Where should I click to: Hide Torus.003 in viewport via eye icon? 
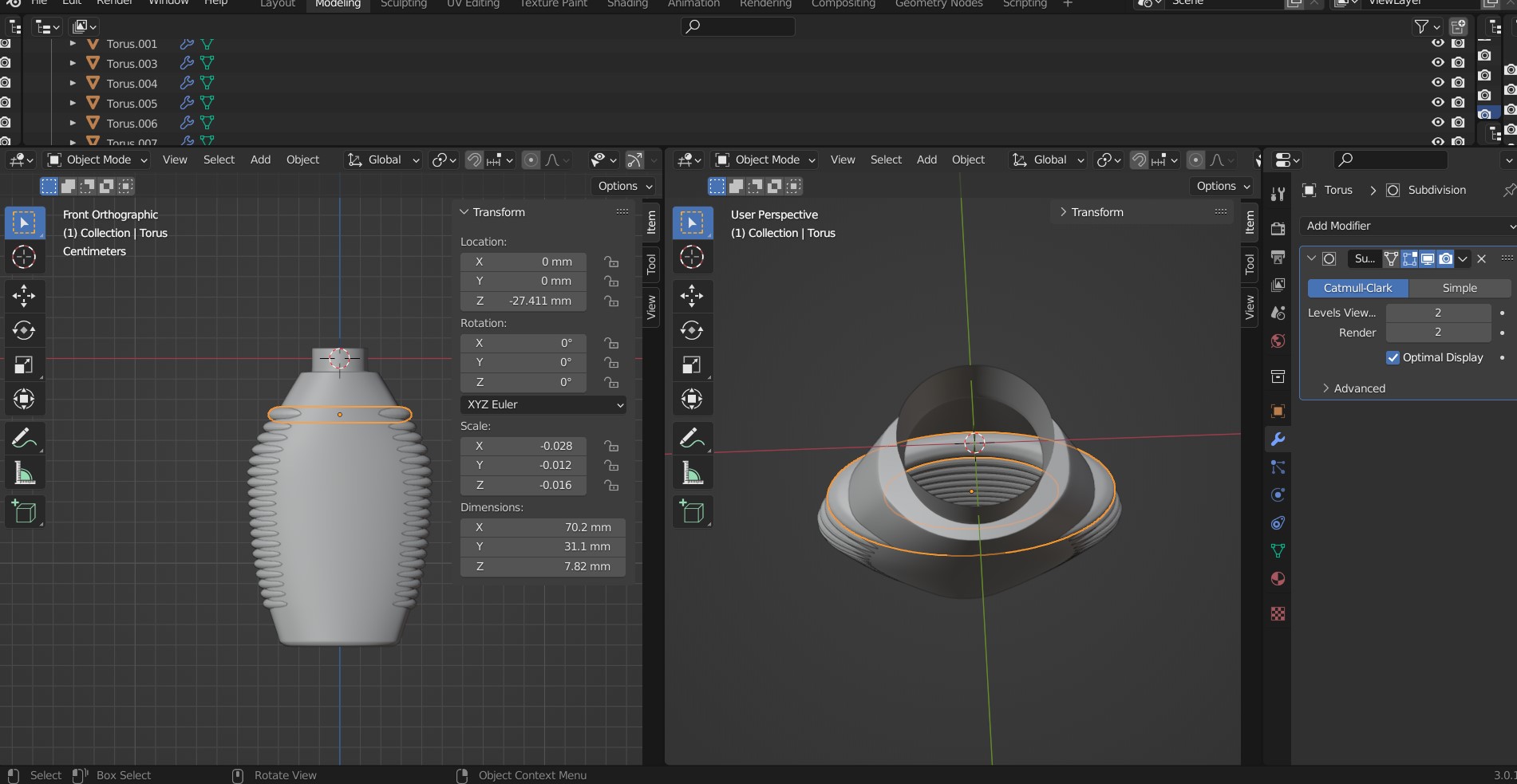click(1437, 62)
